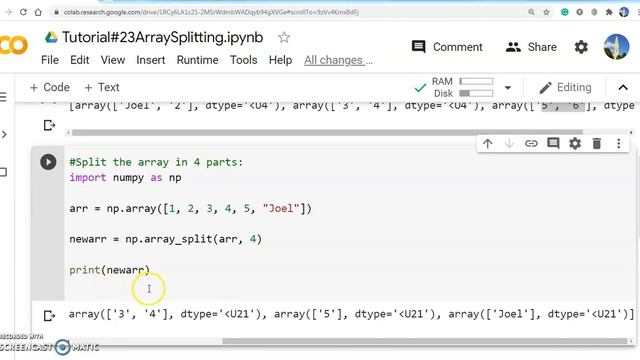Expand the RAM Disk connection dropdown arrow
640x360 pixels.
[x=508, y=87]
